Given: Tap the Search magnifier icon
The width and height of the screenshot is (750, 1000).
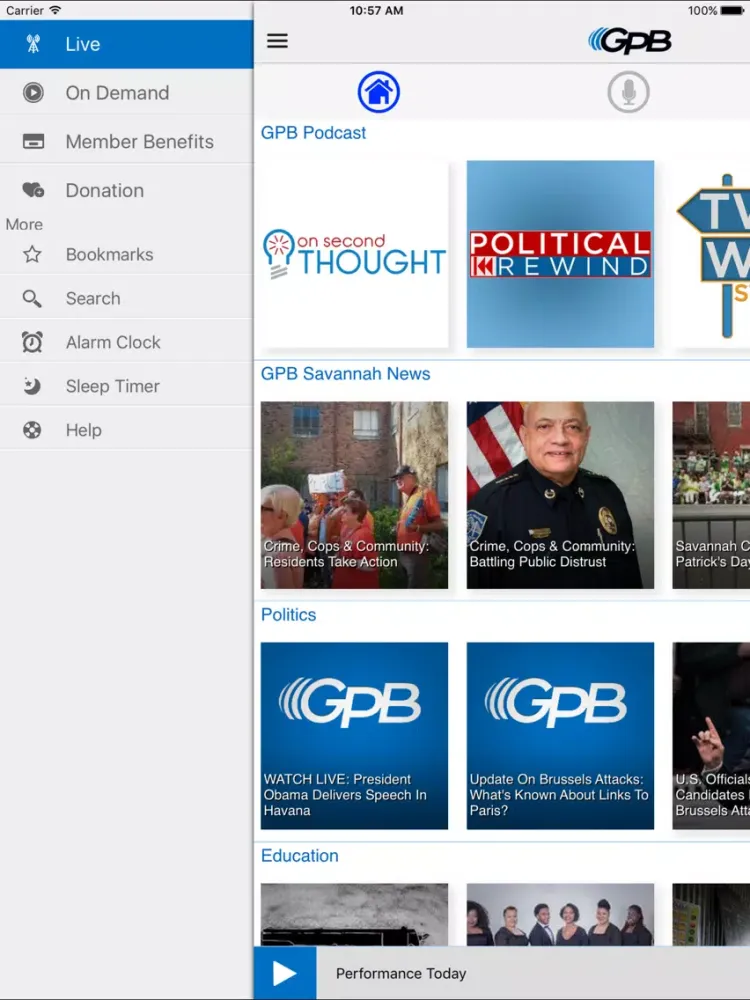Looking at the screenshot, I should click(x=32, y=298).
